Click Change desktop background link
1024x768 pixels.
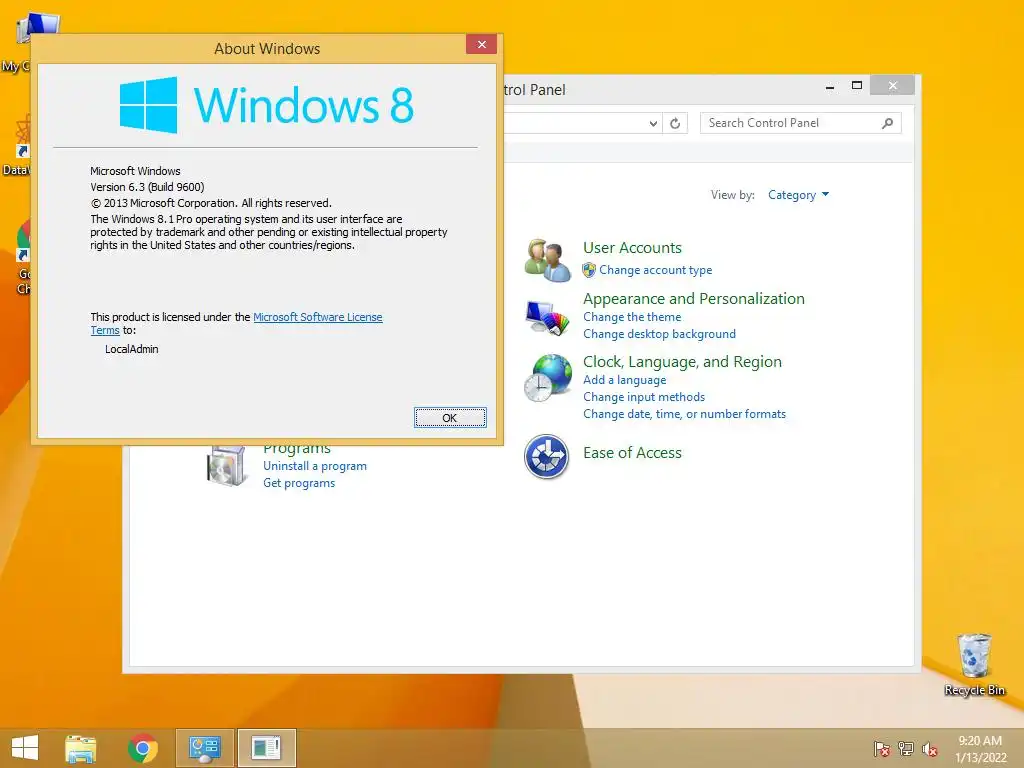(660, 334)
